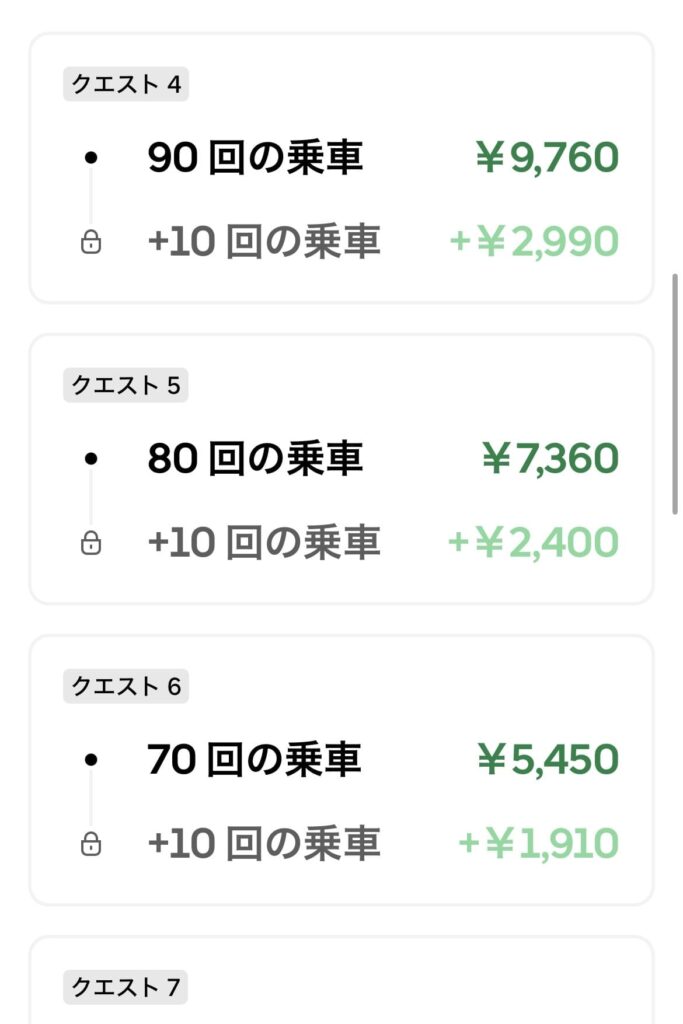Tap the クエスト 6 quest card

[341, 768]
